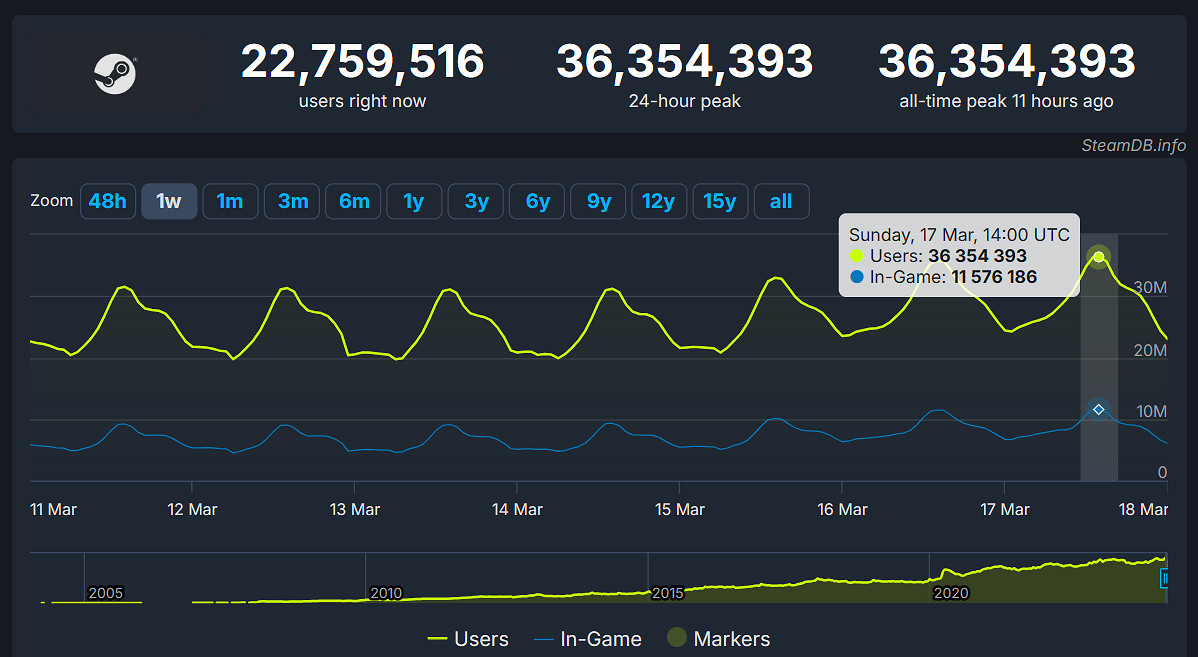Click the highlighted Users peak point marker
The width and height of the screenshot is (1198, 657).
[1099, 257]
